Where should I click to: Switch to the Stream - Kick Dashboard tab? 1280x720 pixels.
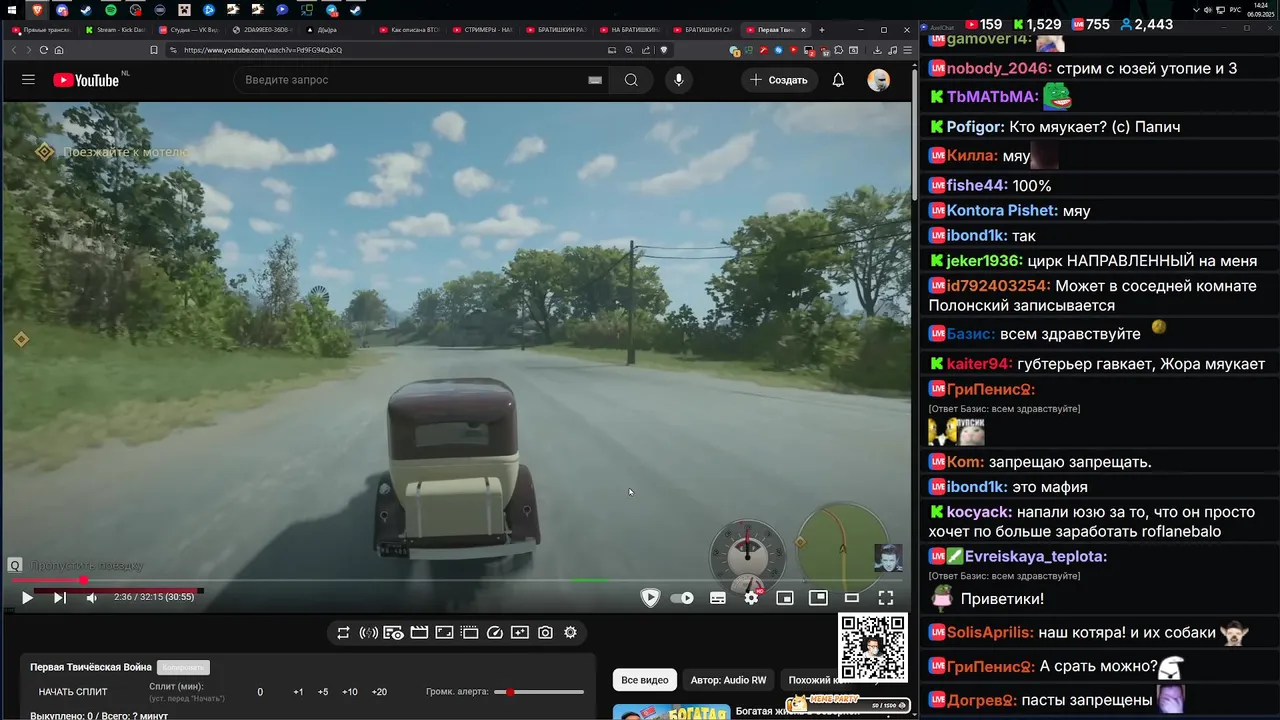coord(115,30)
